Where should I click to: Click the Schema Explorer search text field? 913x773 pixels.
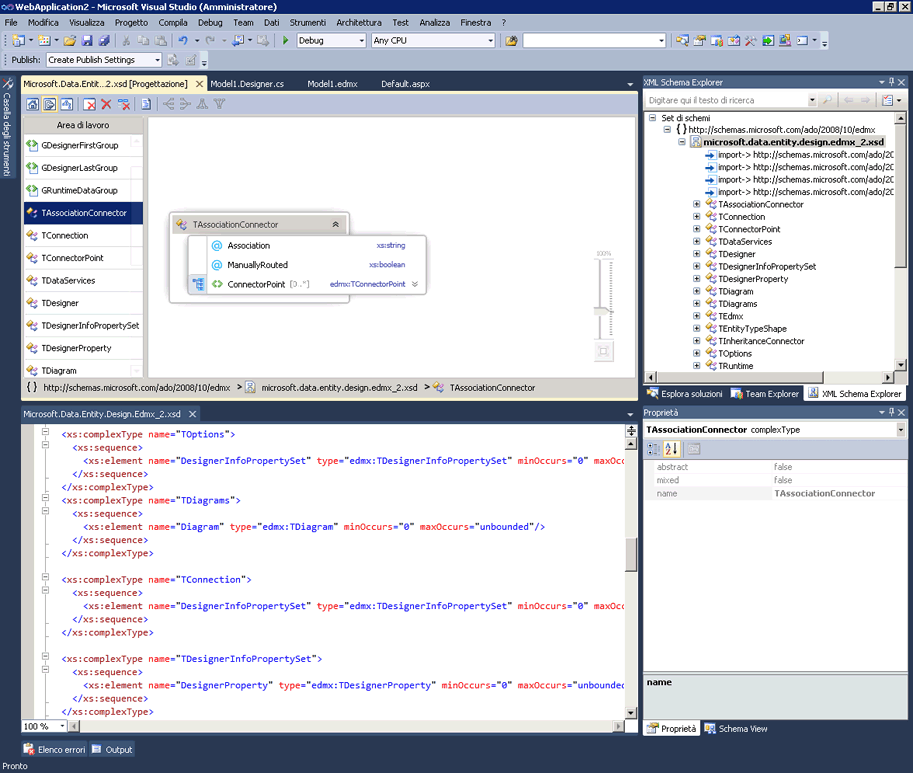(727, 100)
